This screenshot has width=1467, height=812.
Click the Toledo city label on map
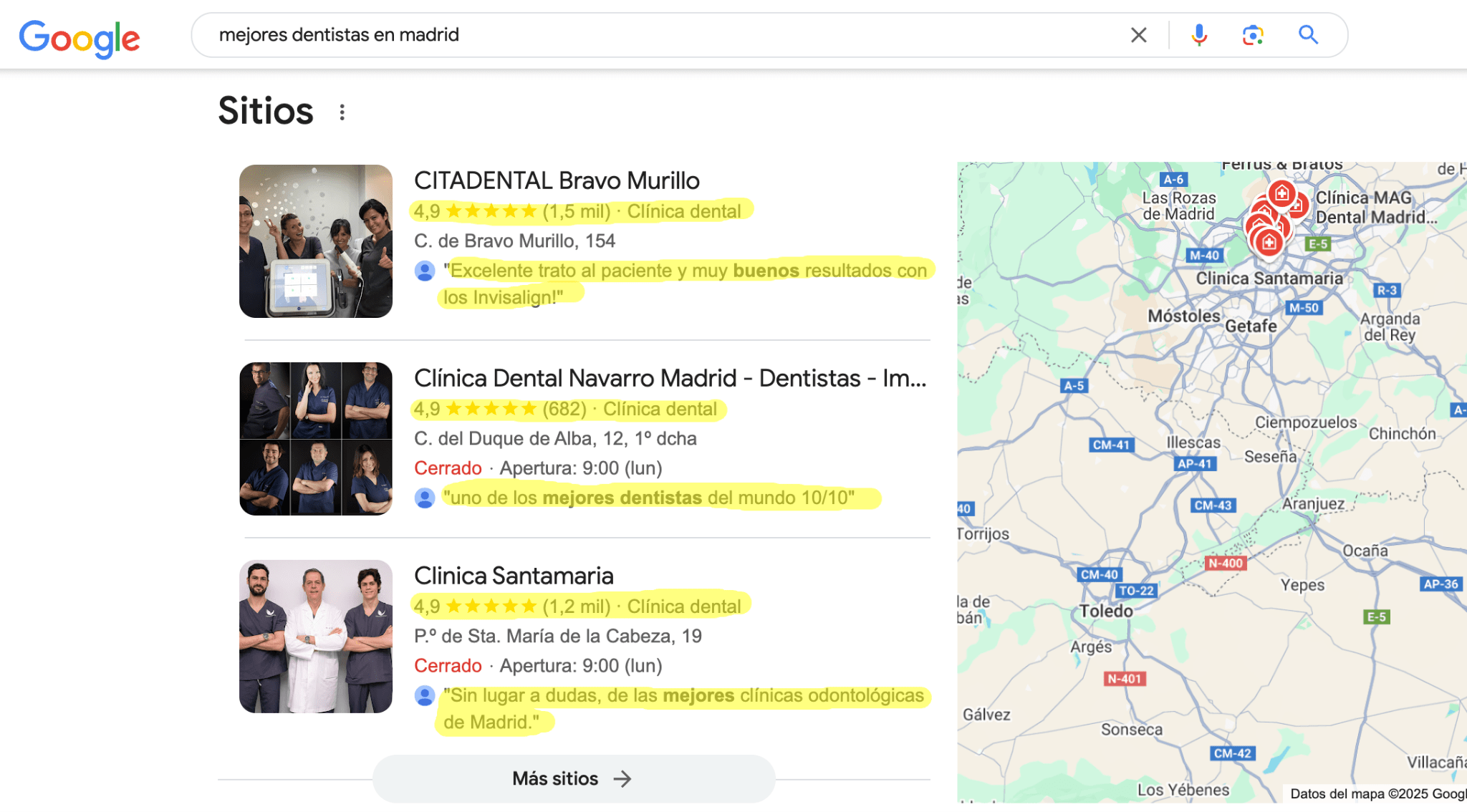click(x=1106, y=611)
